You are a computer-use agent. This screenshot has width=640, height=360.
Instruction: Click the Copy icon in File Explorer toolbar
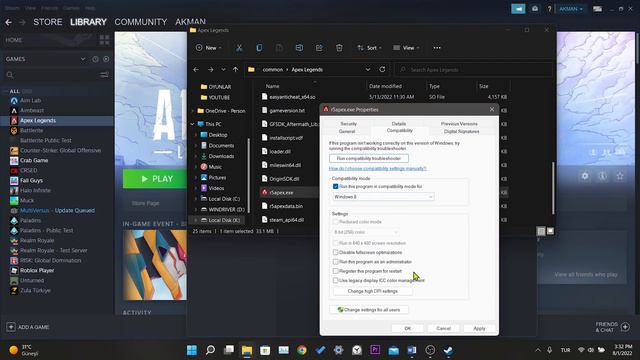(x=259, y=48)
